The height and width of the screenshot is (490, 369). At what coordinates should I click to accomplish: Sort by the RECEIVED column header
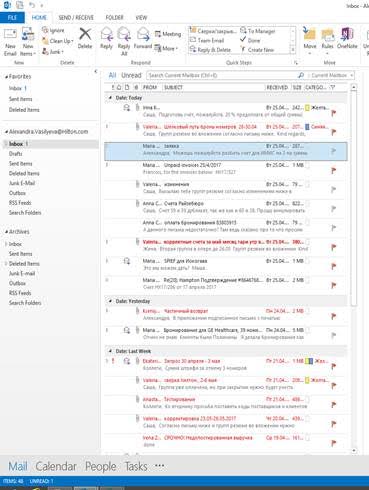pos(277,87)
